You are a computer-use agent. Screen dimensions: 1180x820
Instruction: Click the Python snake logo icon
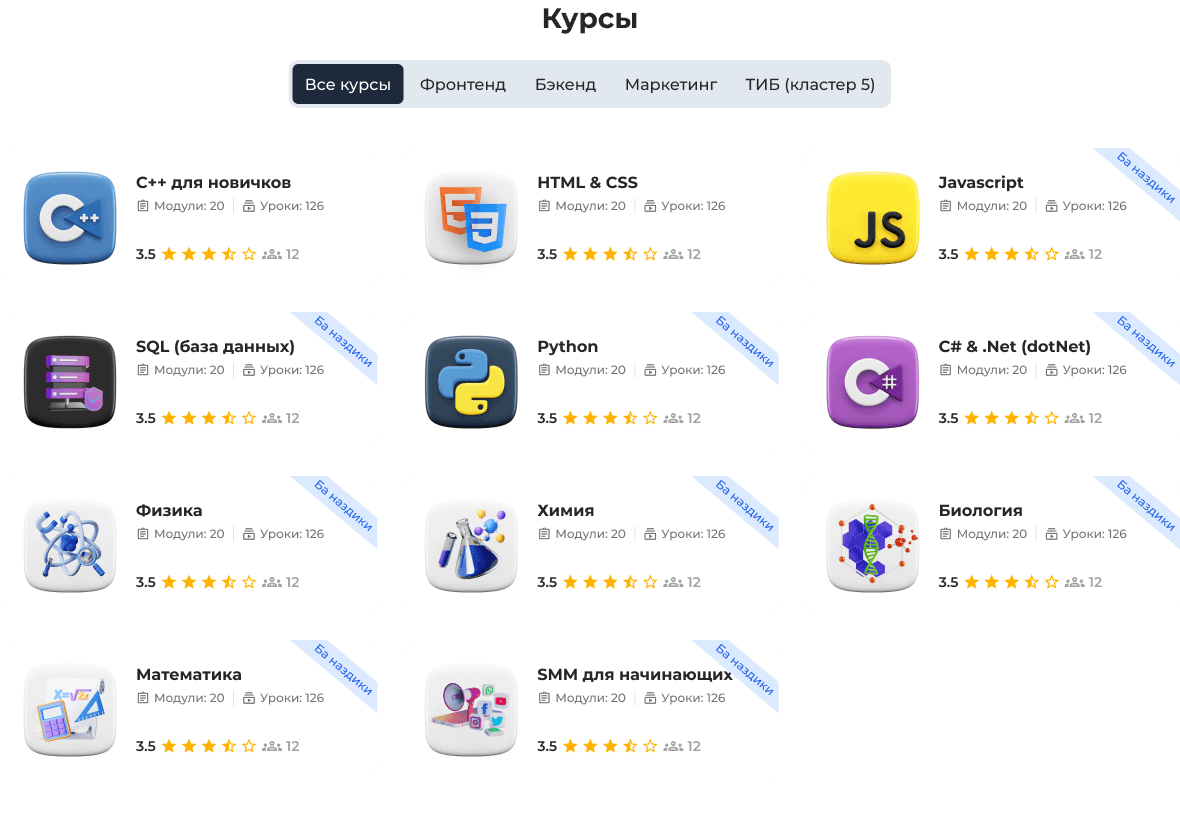(x=471, y=382)
